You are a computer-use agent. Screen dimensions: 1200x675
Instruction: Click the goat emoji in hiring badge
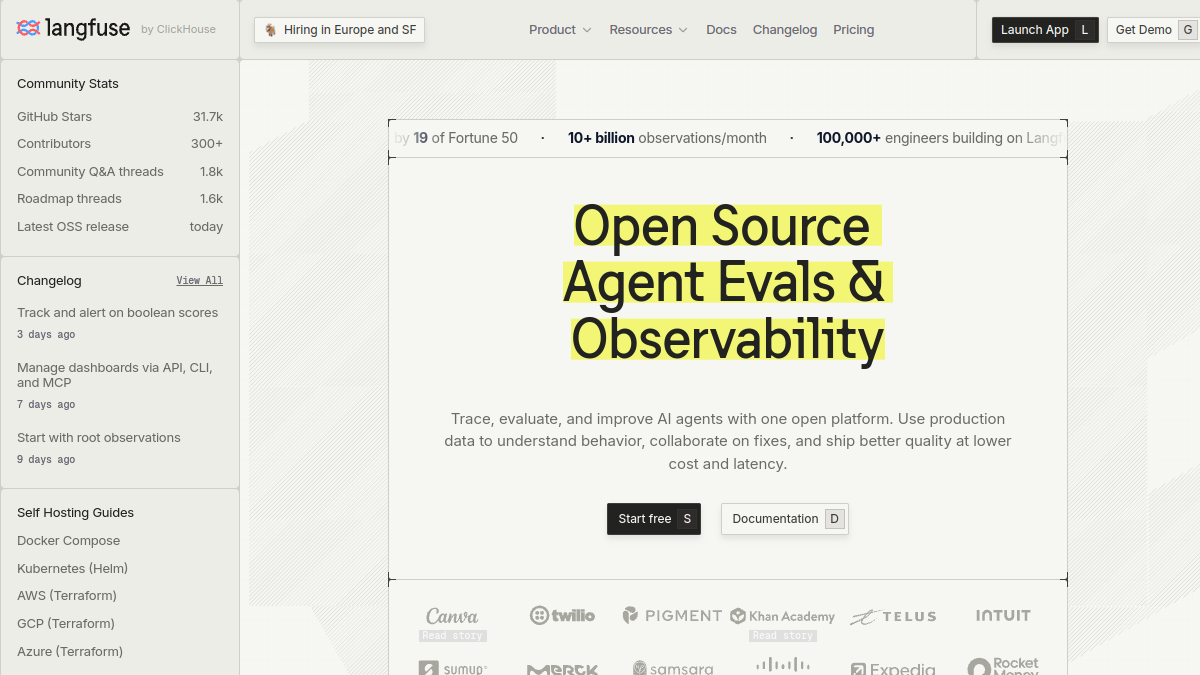coord(271,30)
